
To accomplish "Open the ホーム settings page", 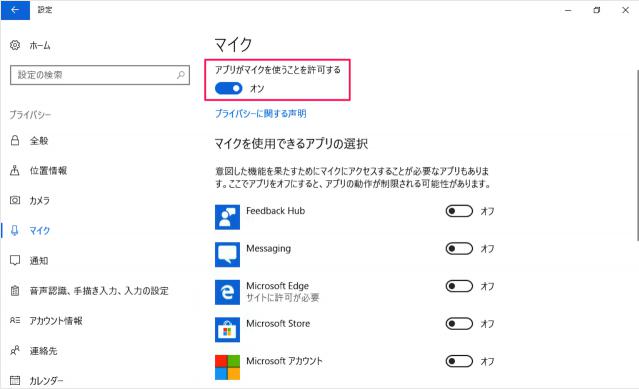I will (x=40, y=45).
